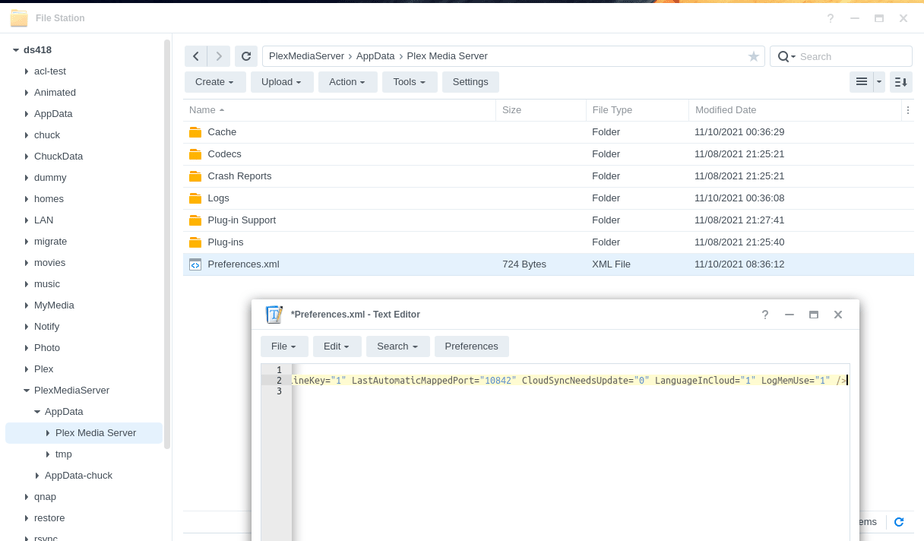This screenshot has height=541, width=924.
Task: Select the Codecs folder icon
Action: click(x=195, y=154)
